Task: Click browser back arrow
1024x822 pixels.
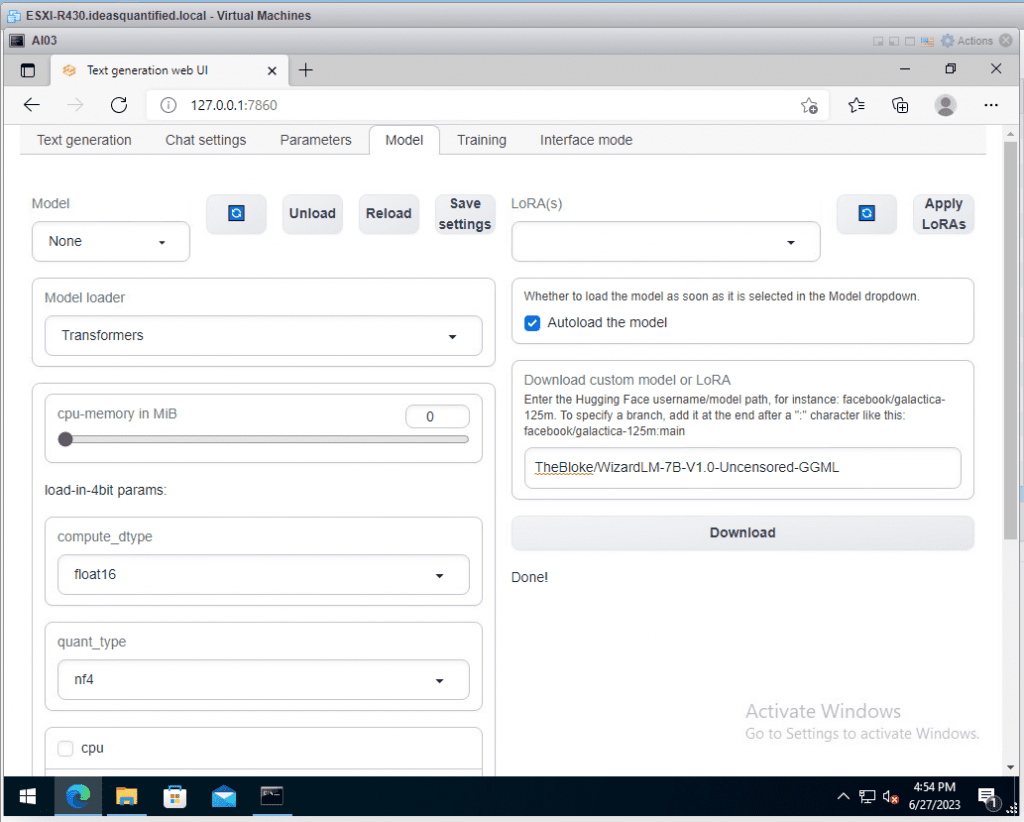Action: (x=31, y=105)
